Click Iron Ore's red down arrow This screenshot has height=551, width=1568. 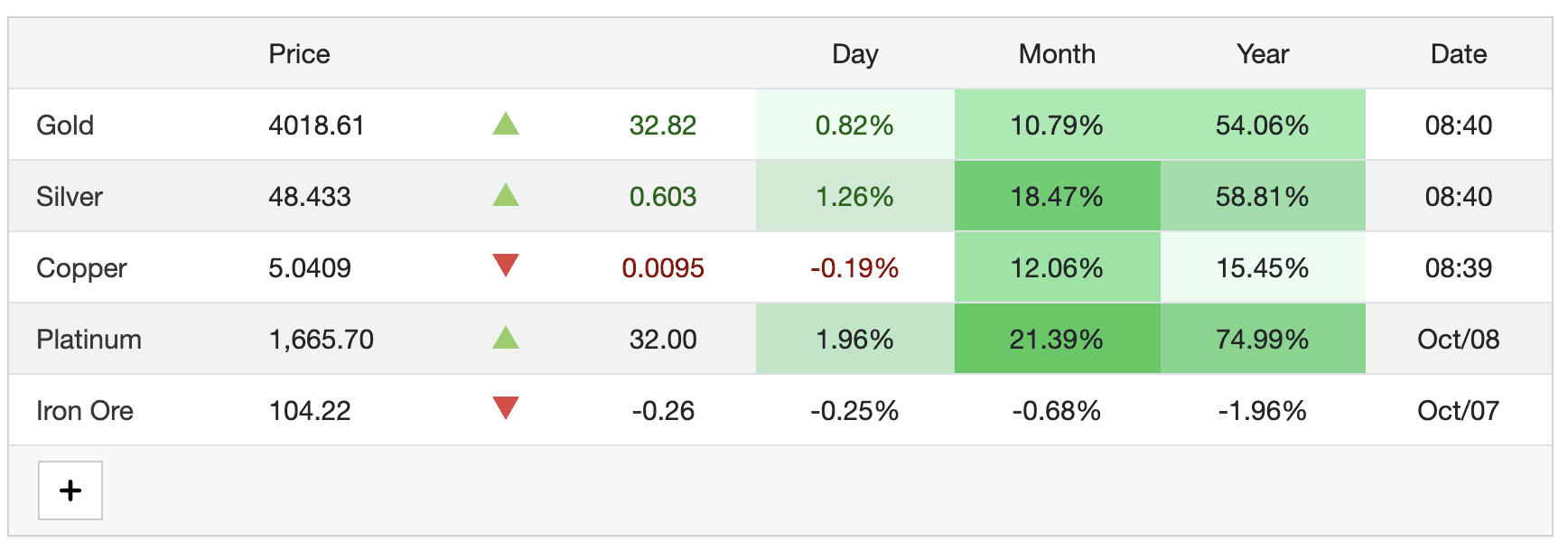(x=506, y=408)
